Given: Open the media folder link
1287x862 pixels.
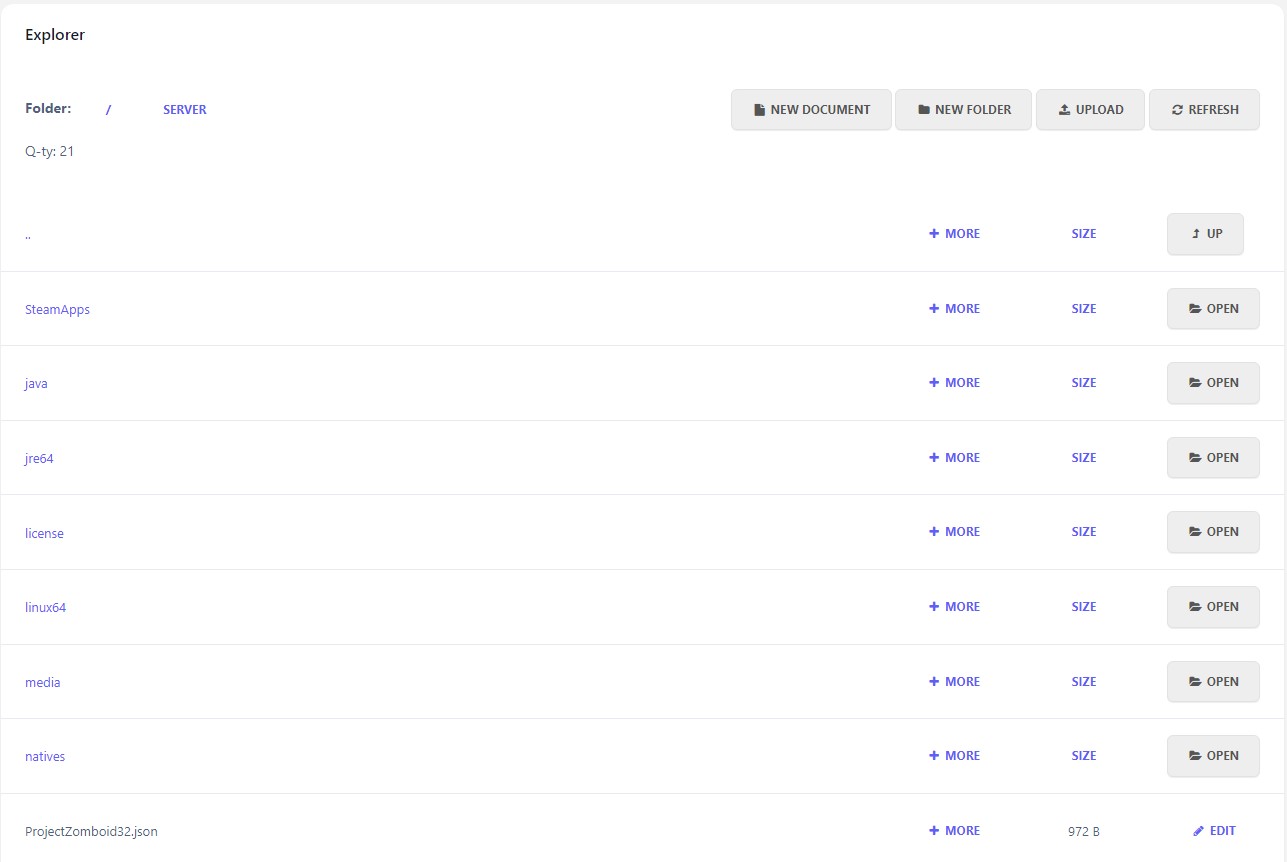Looking at the screenshot, I should point(42,681).
